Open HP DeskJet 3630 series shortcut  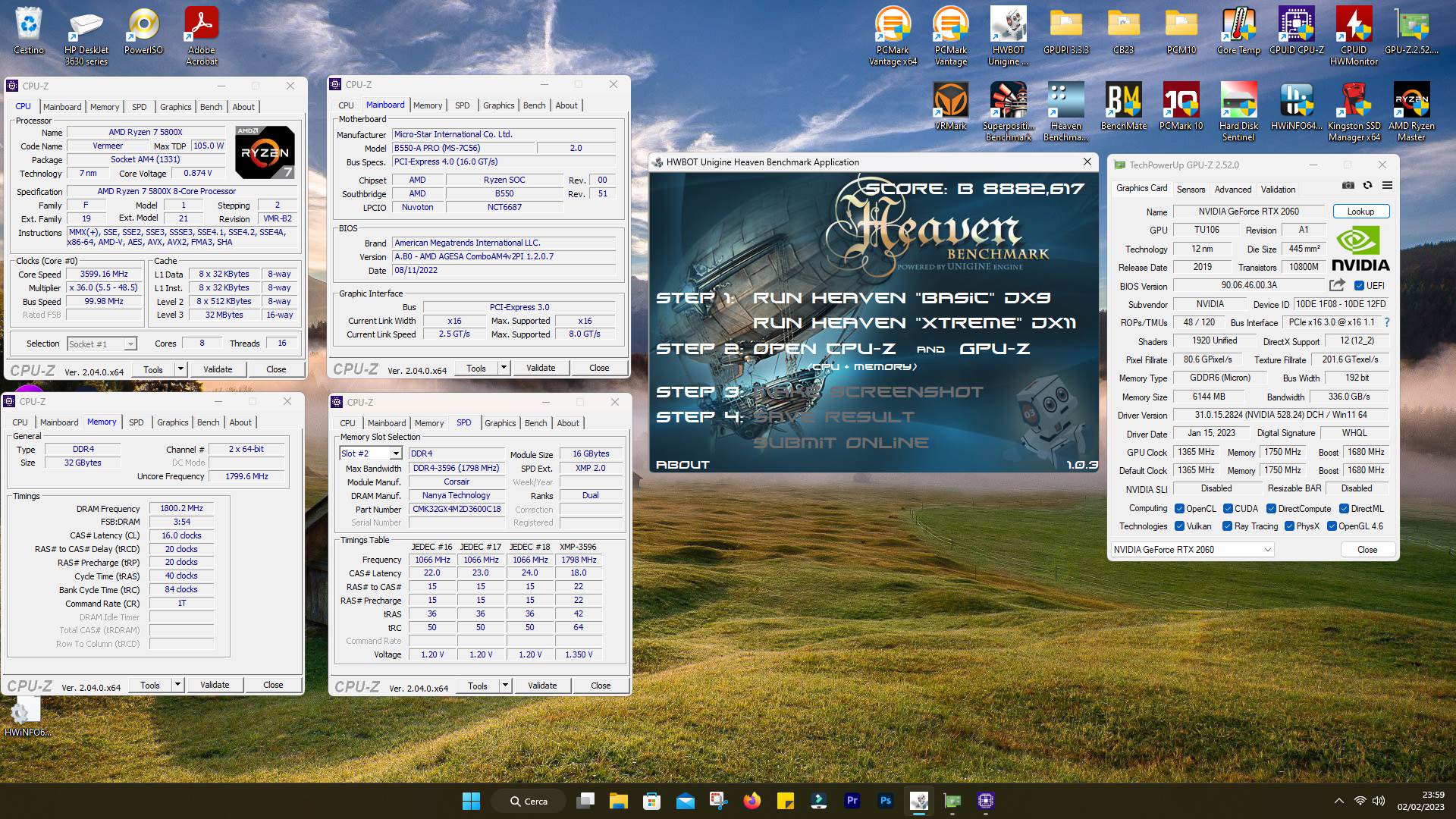click(x=86, y=36)
